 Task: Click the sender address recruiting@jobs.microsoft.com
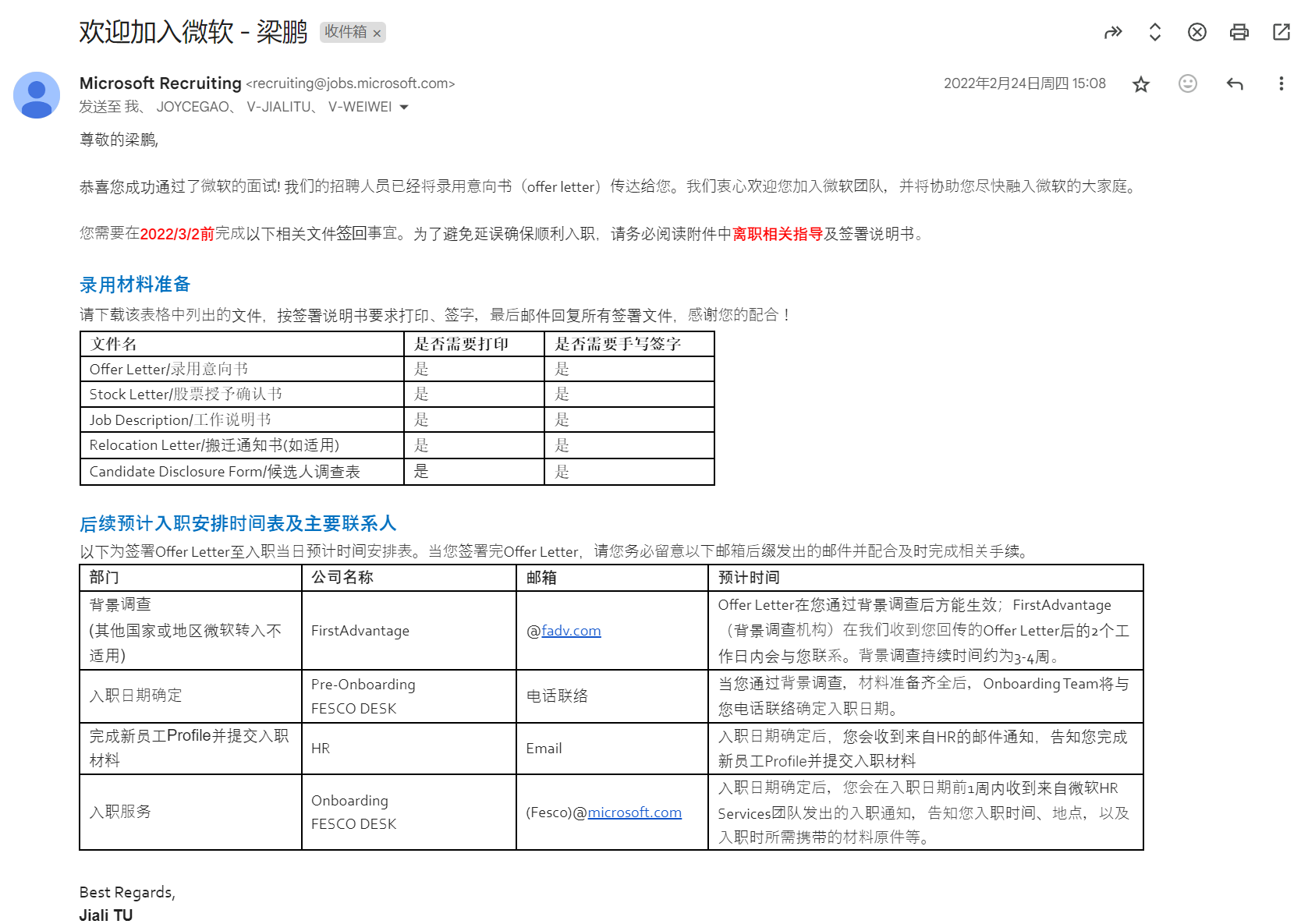(x=351, y=83)
